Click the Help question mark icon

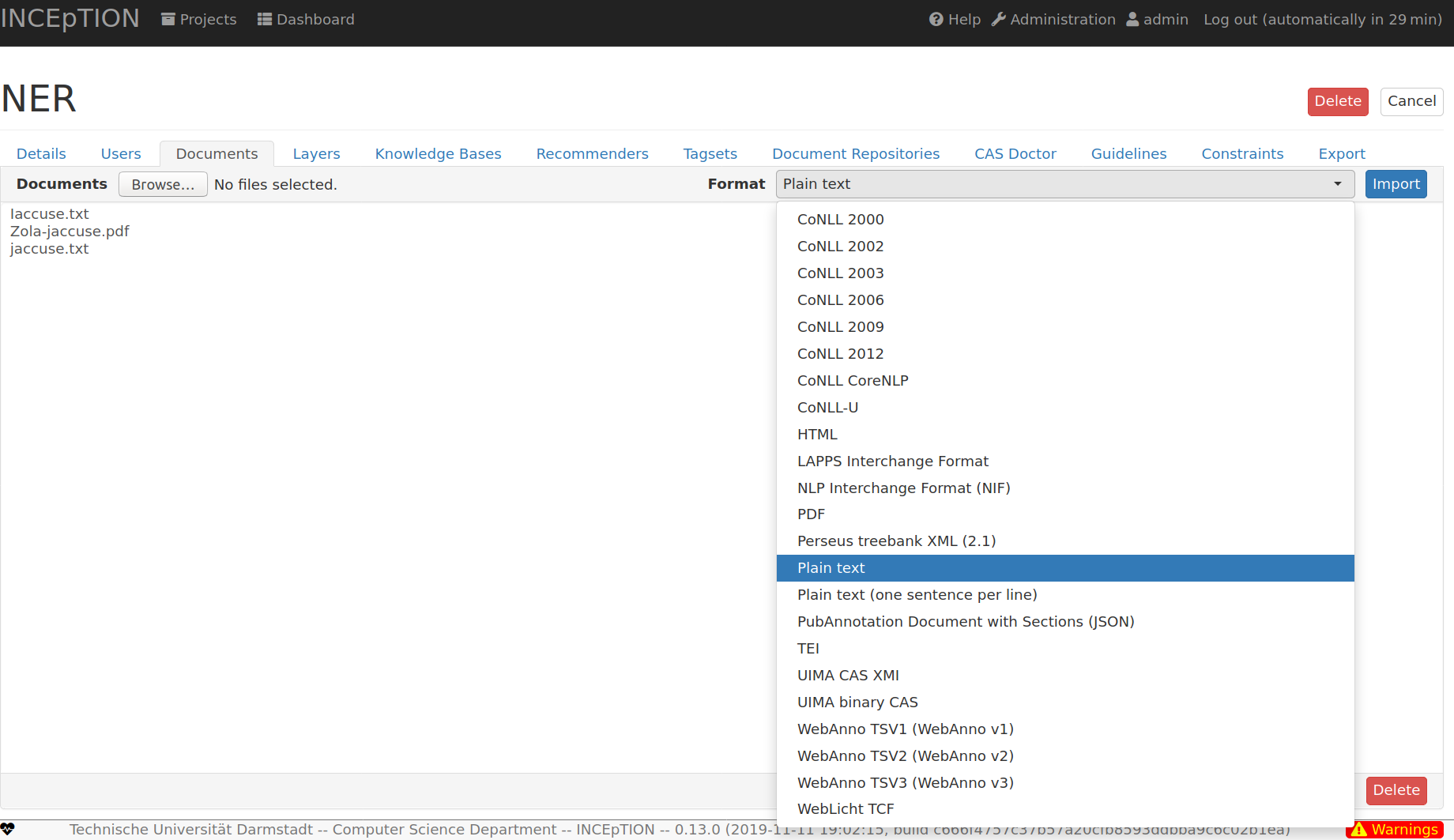click(x=936, y=20)
